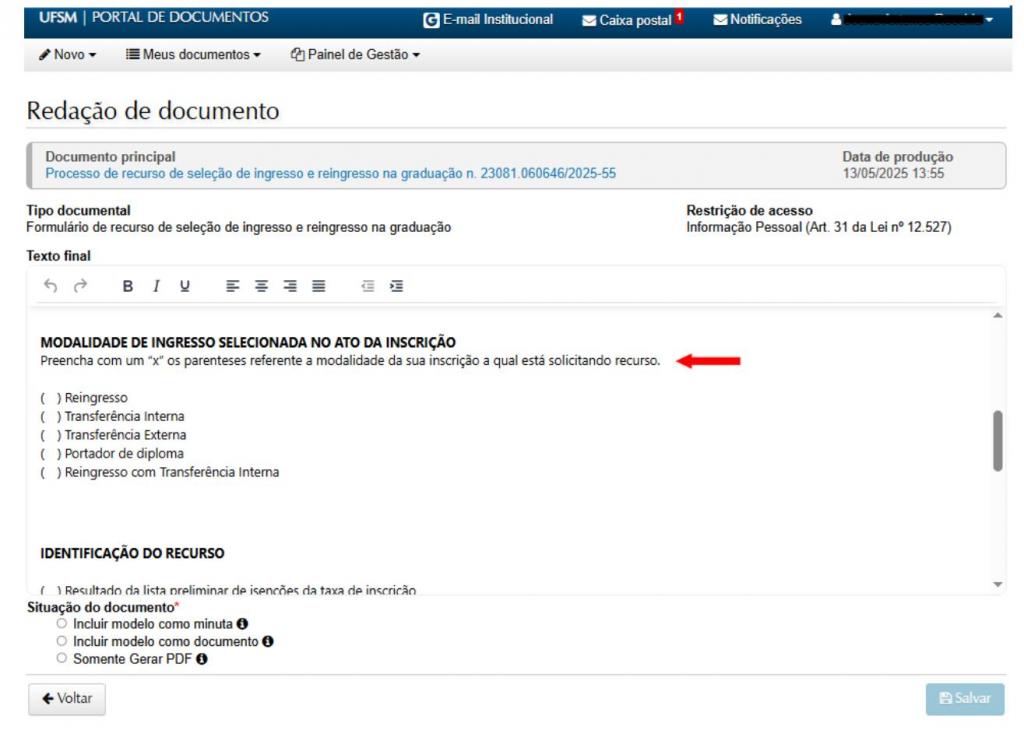Image resolution: width=1024 pixels, height=730 pixels.
Task: Choose 'Somente Gerar PDF' radio button
Action: tap(62, 659)
